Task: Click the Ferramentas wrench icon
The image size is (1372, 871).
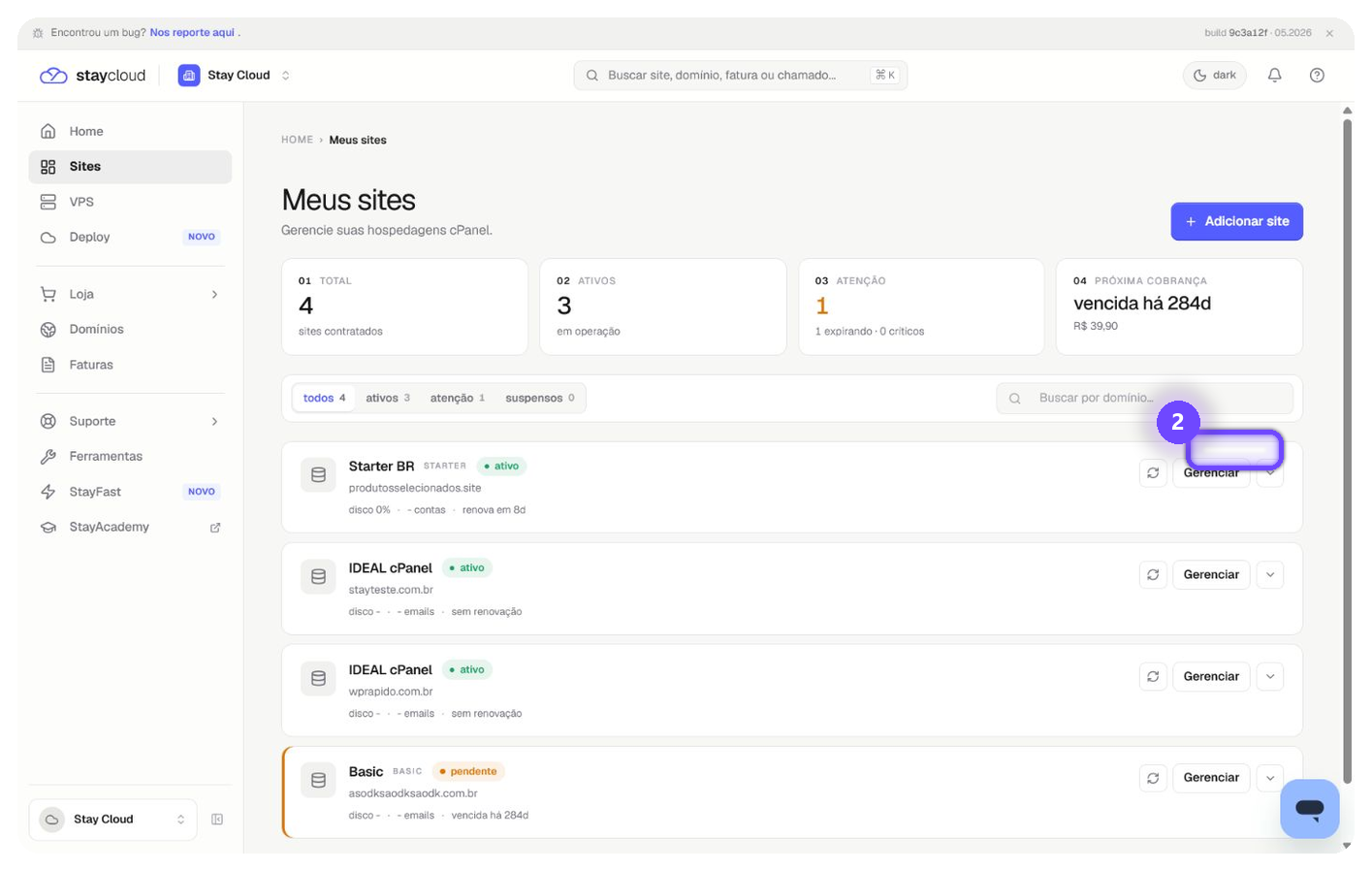Action: tap(48, 456)
